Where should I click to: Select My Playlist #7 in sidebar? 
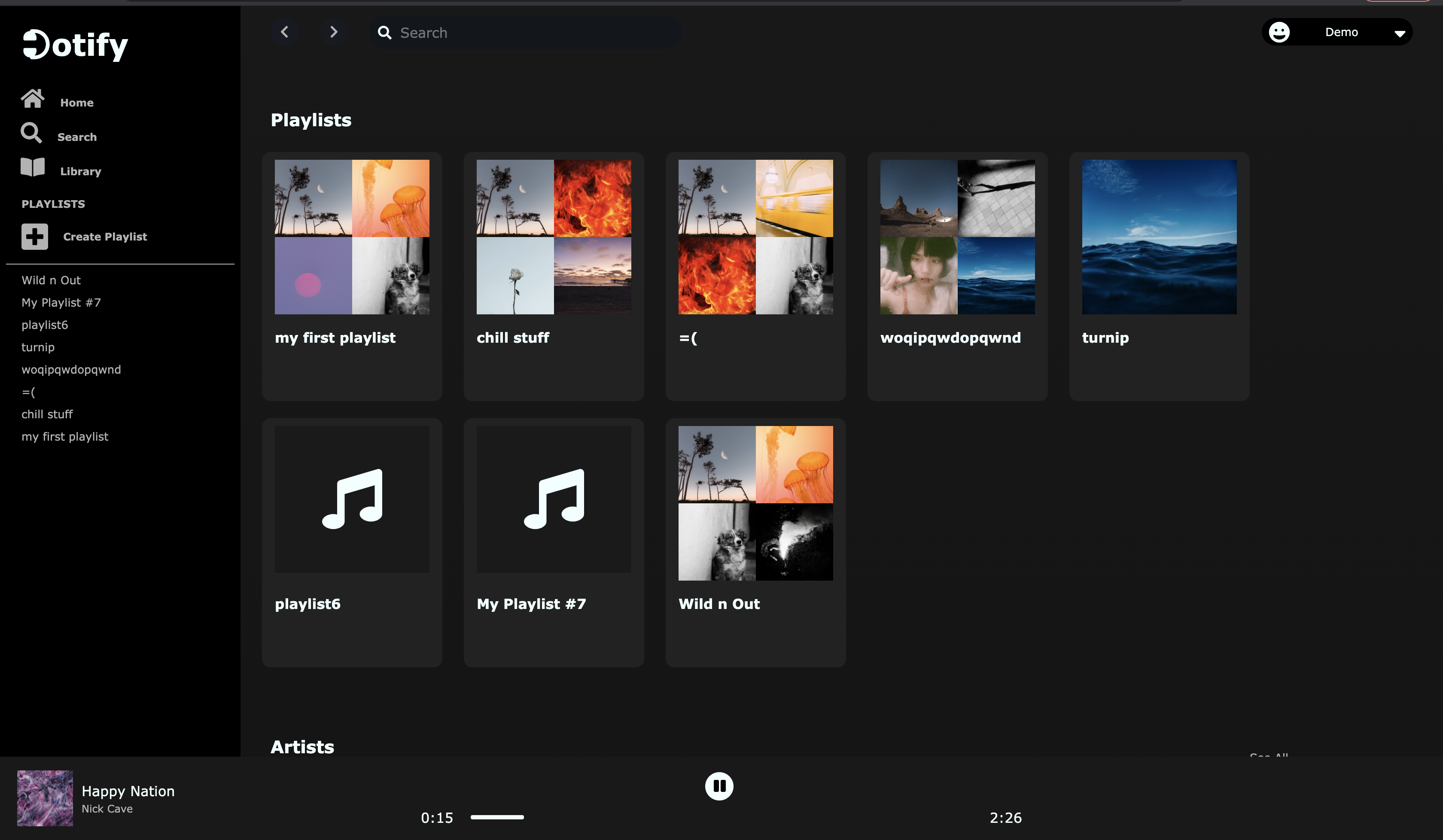coord(61,302)
